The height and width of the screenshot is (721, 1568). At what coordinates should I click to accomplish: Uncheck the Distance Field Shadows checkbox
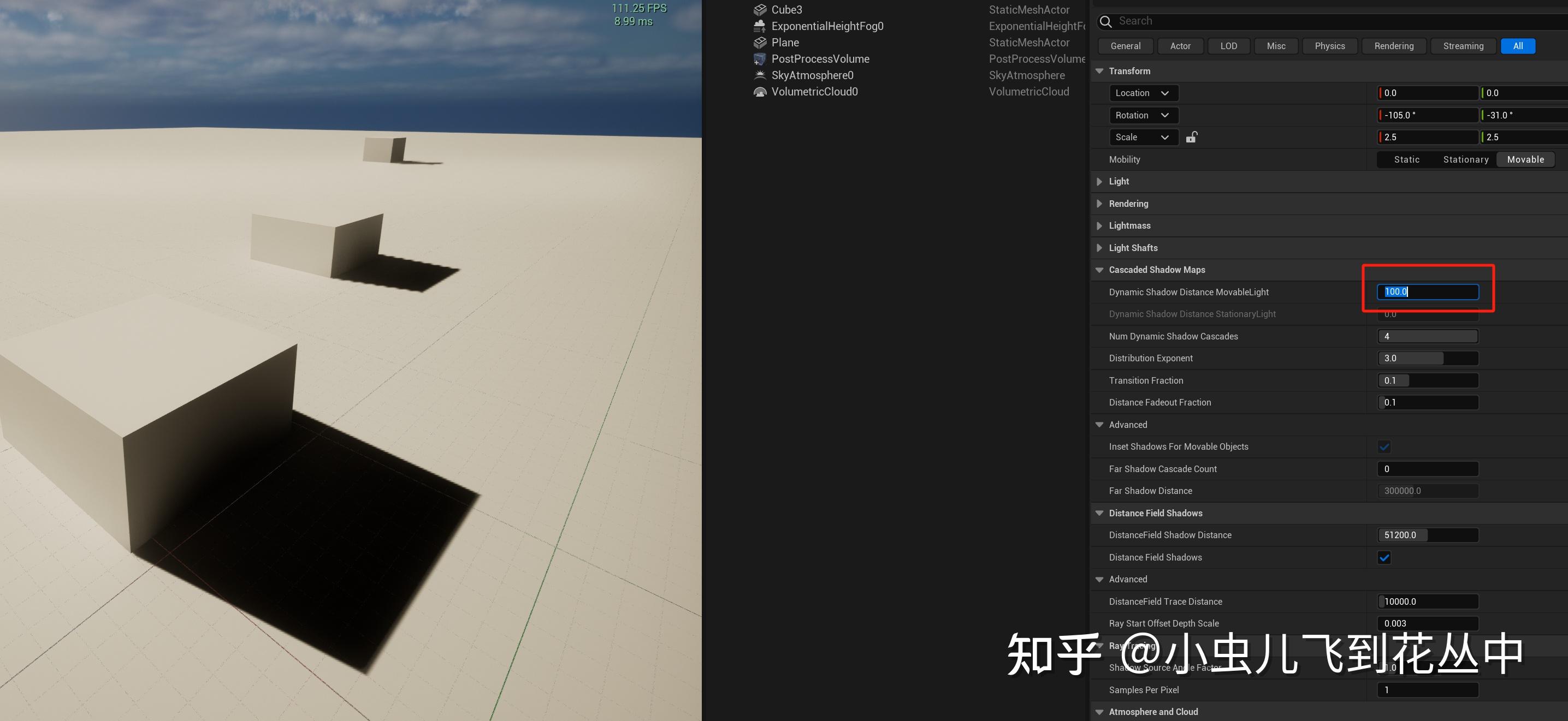coord(1383,557)
